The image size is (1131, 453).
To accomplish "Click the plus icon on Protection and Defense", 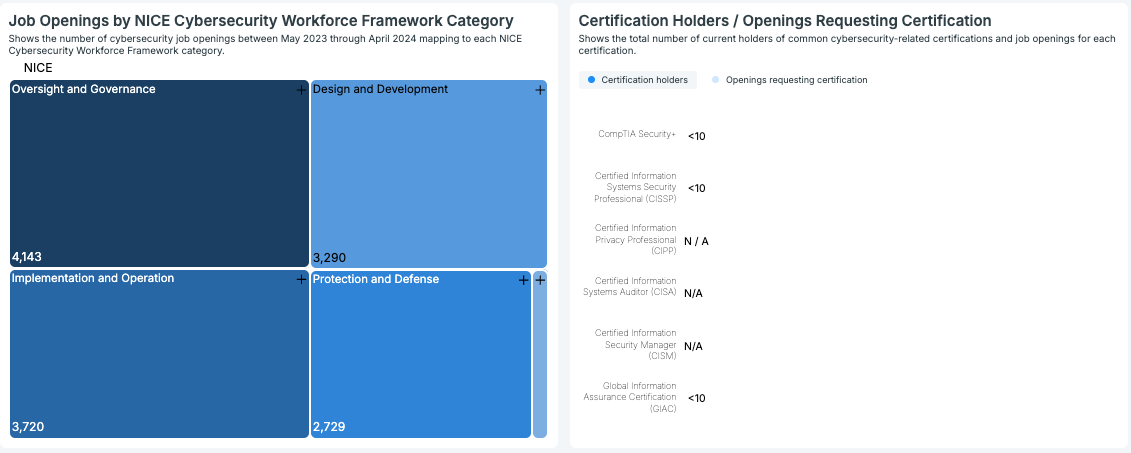I will pyautogui.click(x=523, y=280).
